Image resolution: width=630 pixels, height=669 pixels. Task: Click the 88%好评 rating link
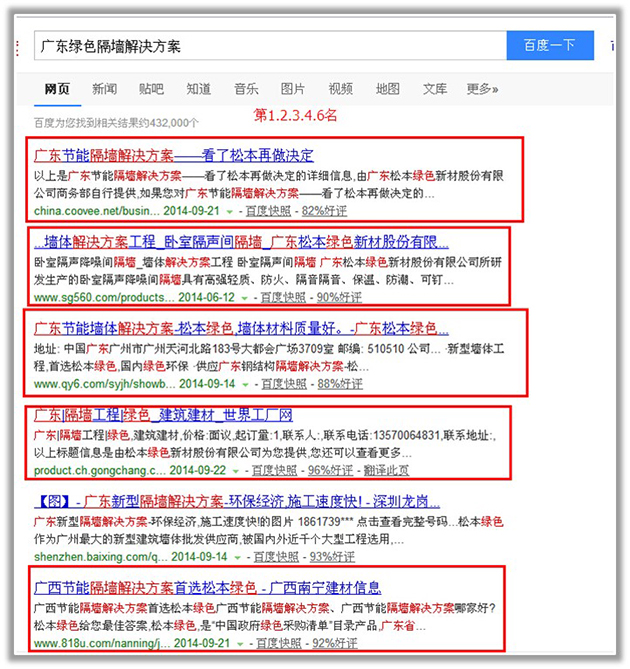point(340,384)
